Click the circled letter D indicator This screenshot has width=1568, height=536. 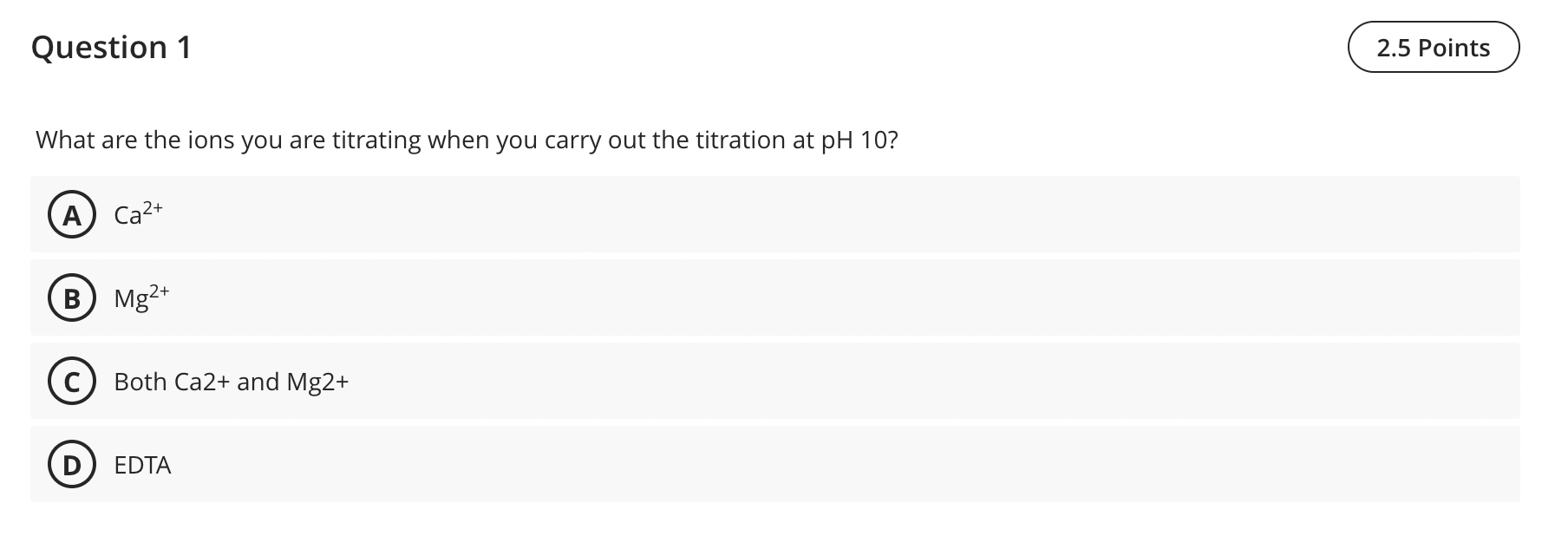coord(71,465)
